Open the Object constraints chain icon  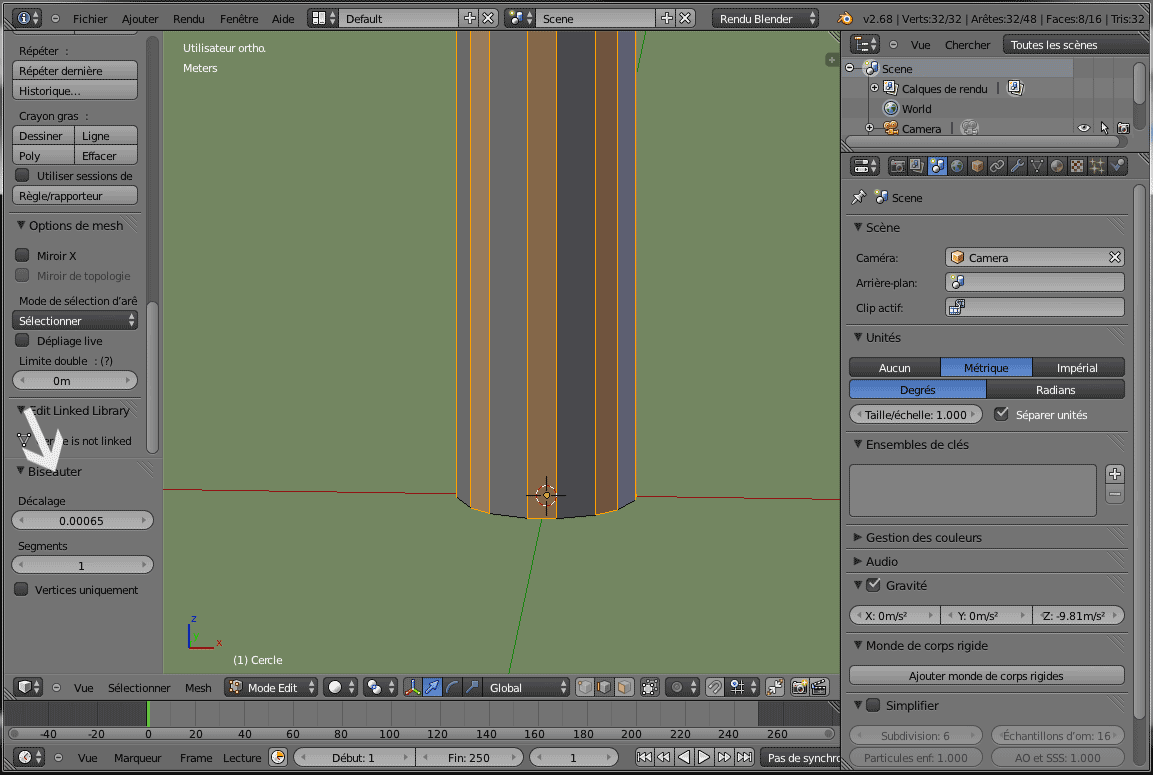pyautogui.click(x=997, y=166)
